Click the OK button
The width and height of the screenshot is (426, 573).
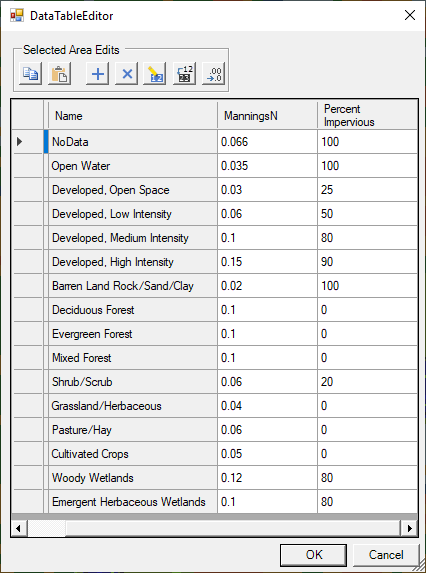click(313, 555)
